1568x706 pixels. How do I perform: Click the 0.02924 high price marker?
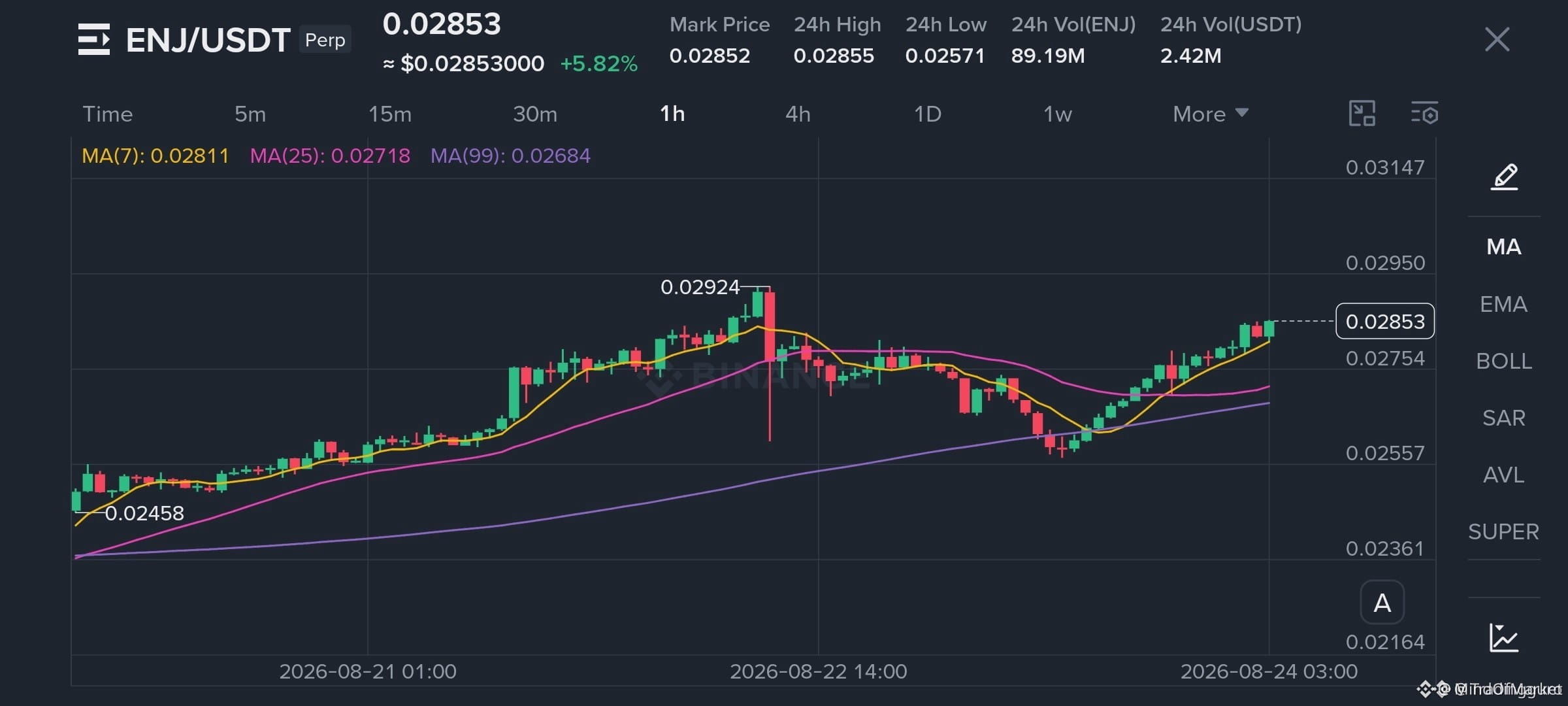tap(700, 287)
